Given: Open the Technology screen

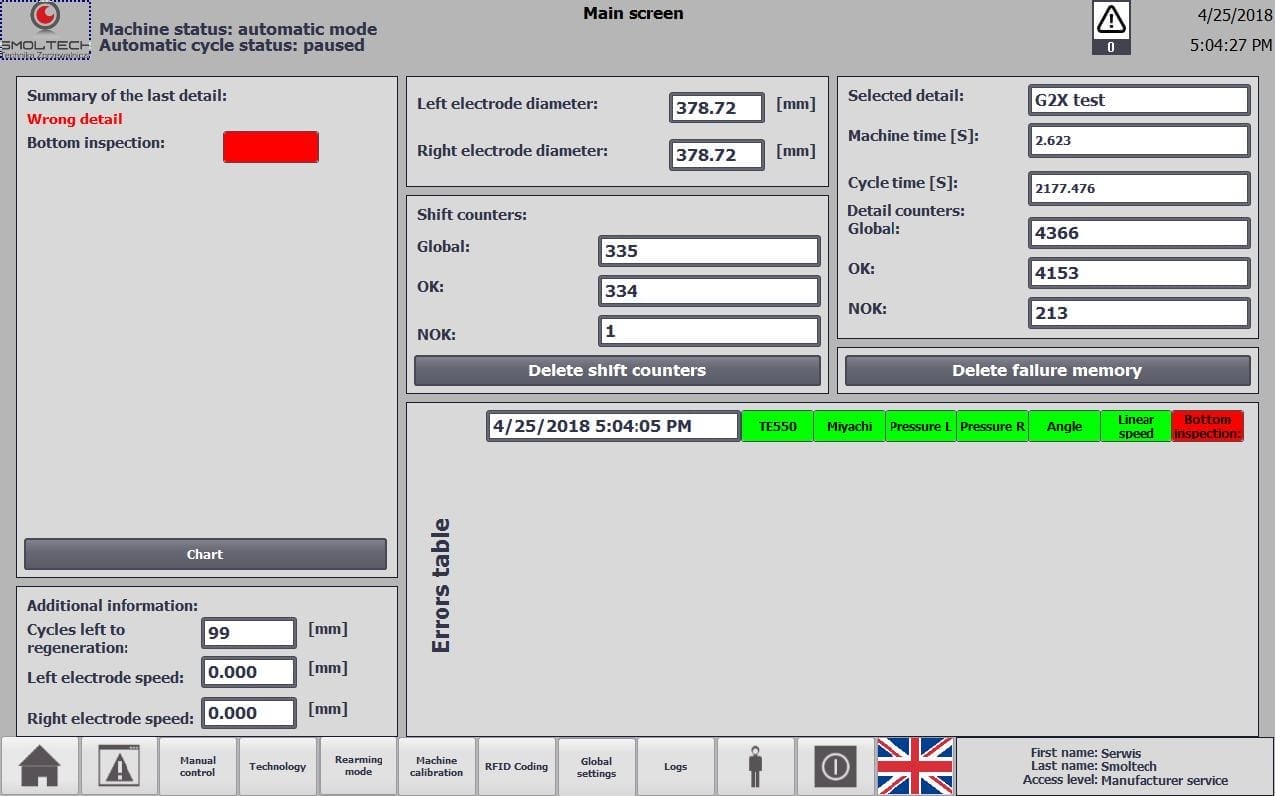Looking at the screenshot, I should [277, 767].
